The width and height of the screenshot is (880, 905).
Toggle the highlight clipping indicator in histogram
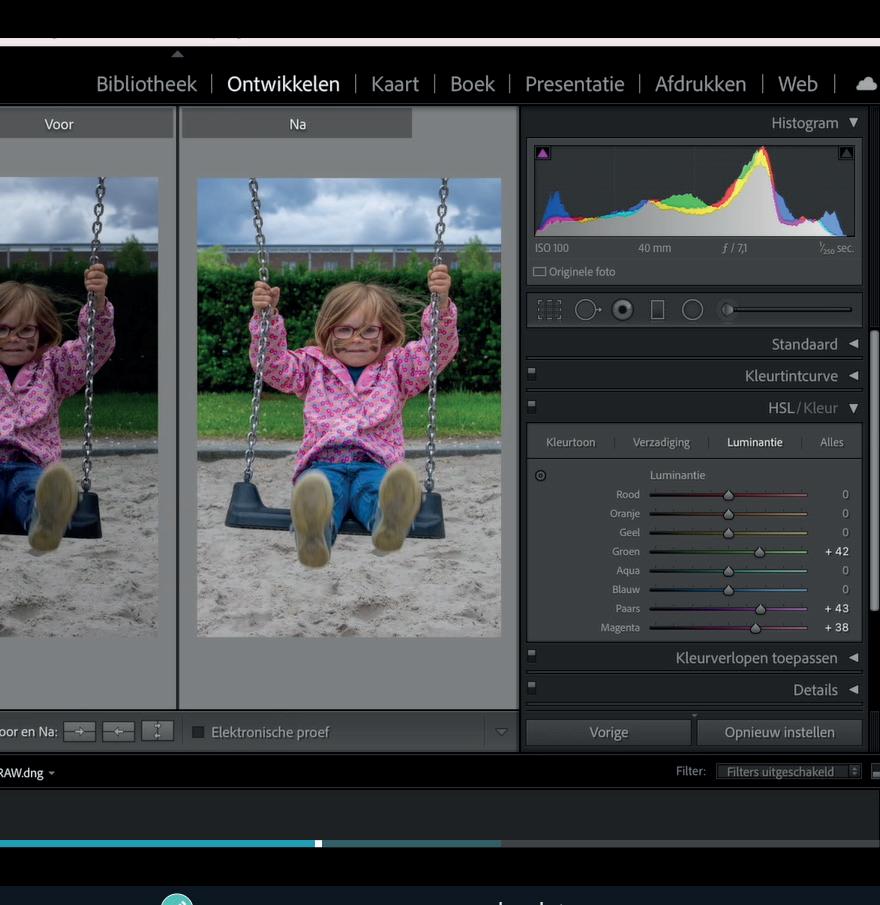point(846,153)
